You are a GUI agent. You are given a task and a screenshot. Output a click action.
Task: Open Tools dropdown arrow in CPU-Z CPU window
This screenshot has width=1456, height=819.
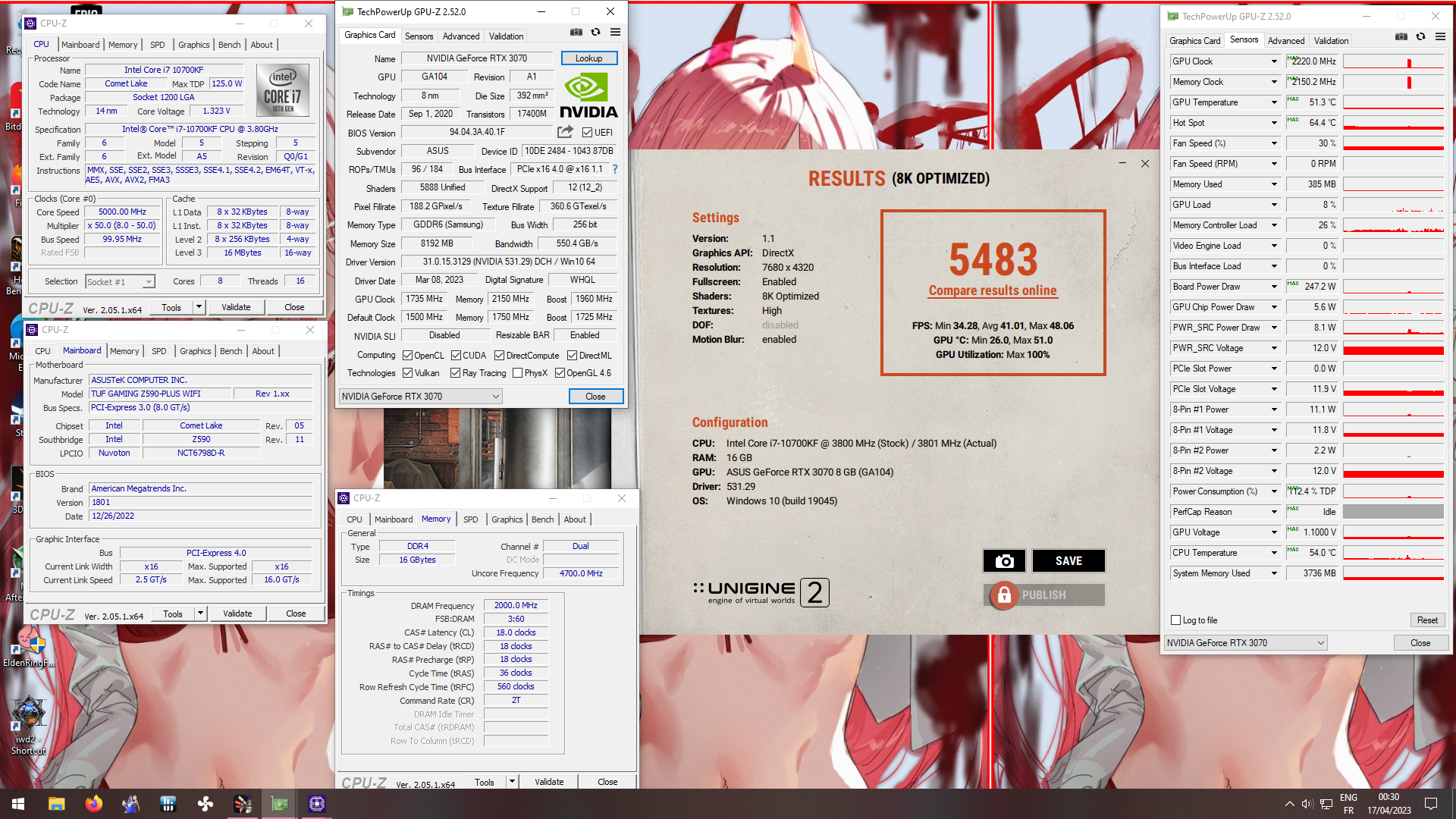point(199,307)
